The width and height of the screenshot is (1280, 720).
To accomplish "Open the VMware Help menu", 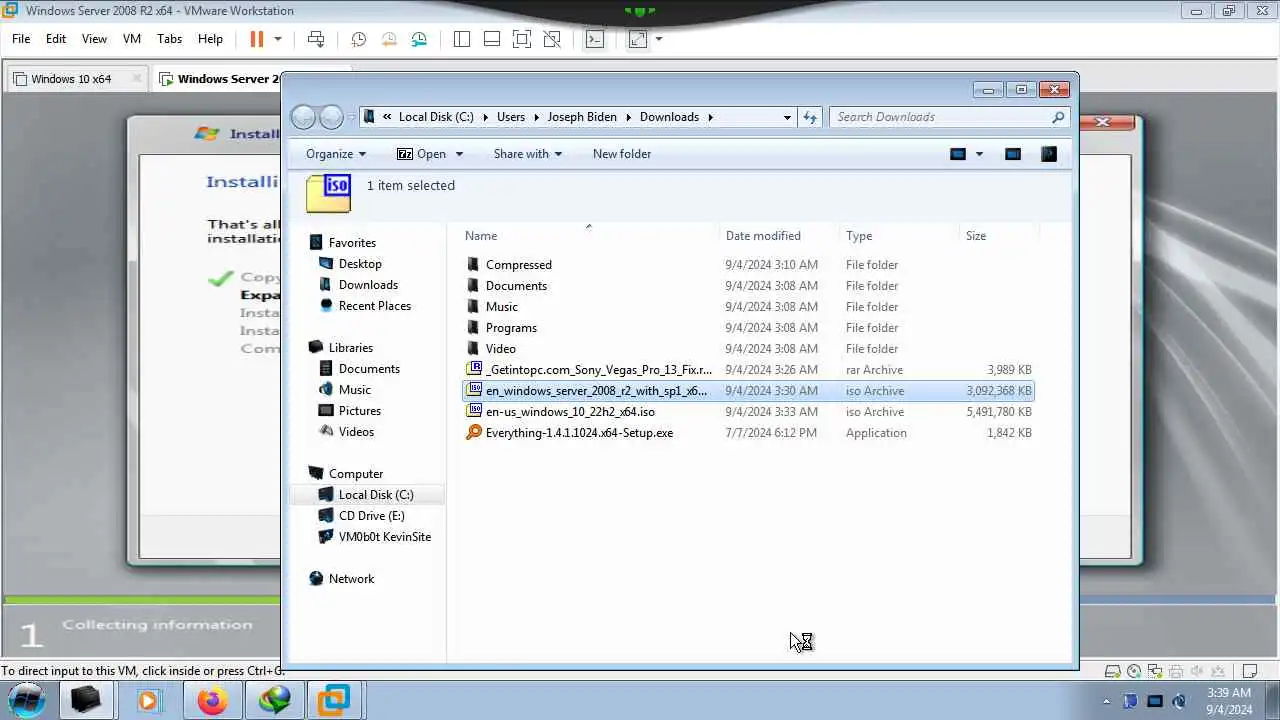I will (x=210, y=39).
